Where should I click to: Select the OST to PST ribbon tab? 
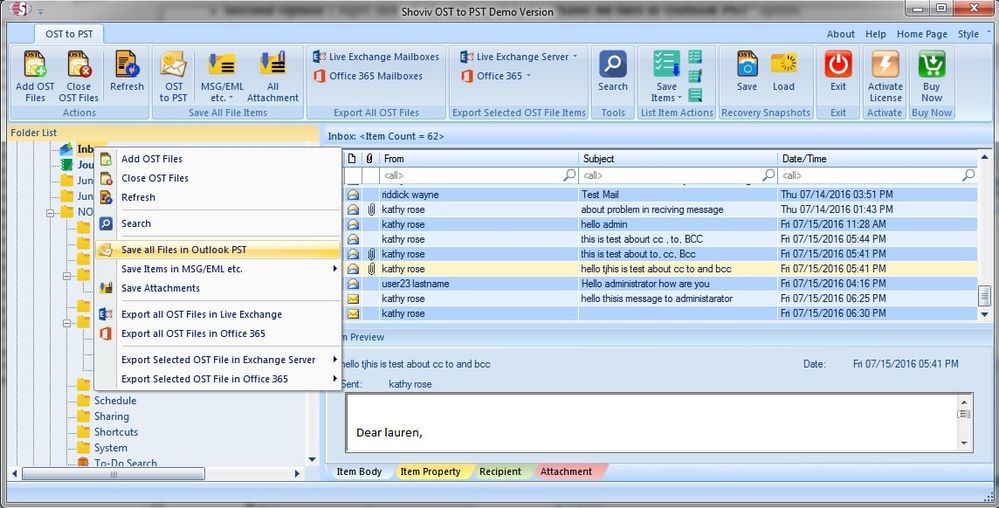click(69, 34)
